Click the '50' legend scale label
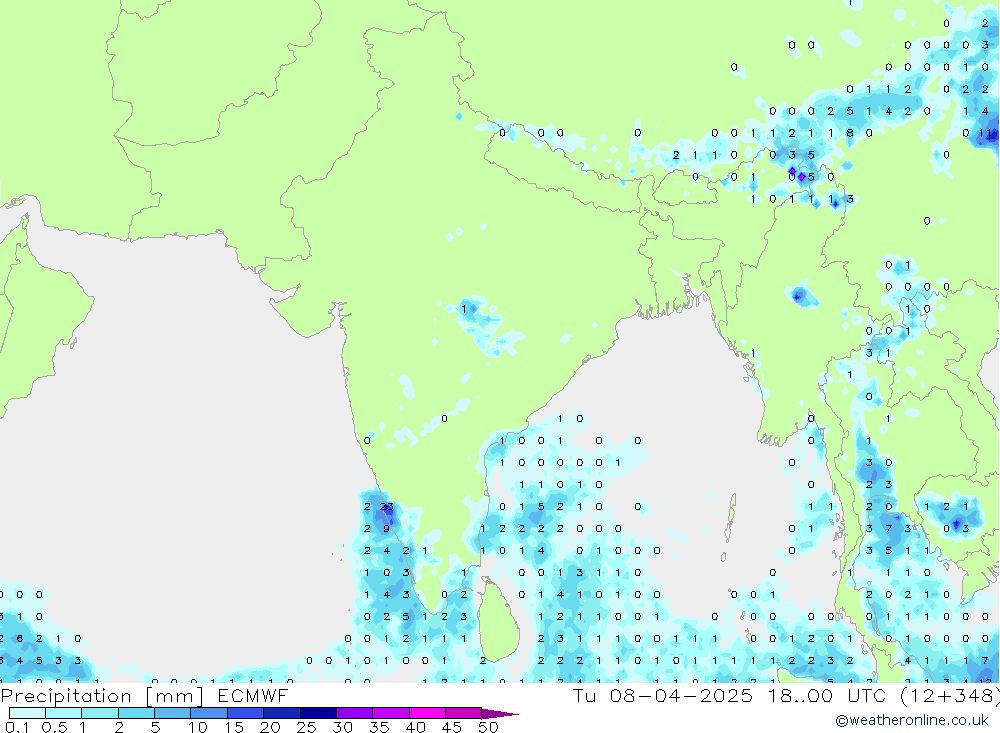The width and height of the screenshot is (1000, 733). 488,727
